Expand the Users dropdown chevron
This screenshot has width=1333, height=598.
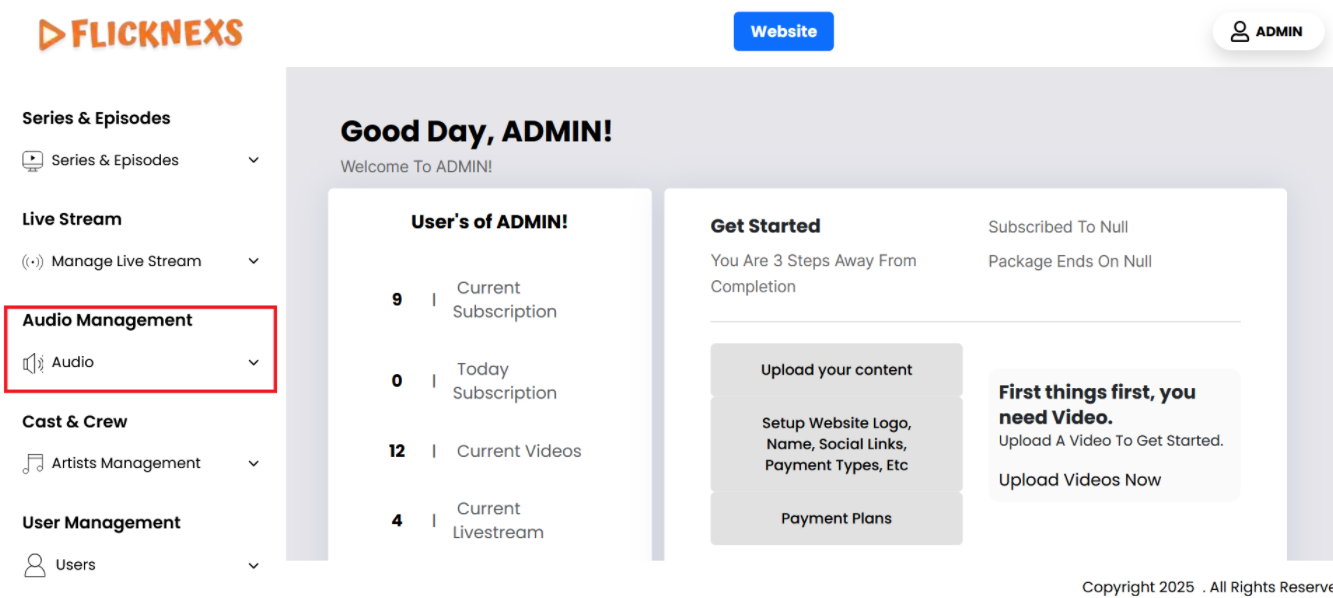coord(254,566)
